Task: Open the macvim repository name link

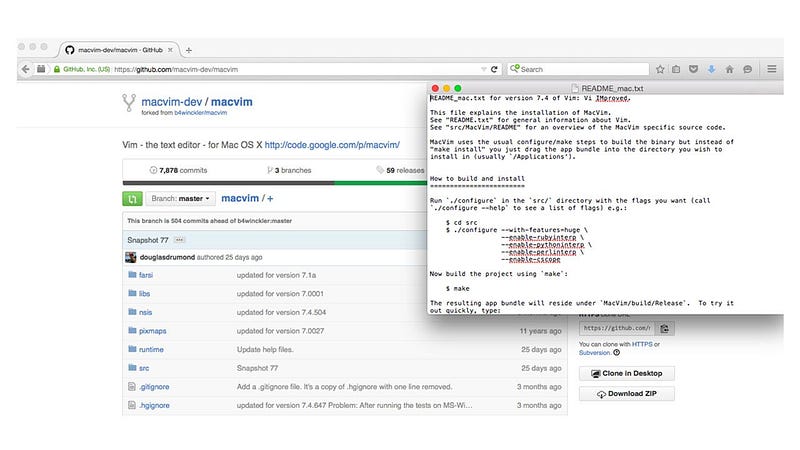Action: pyautogui.click(x=232, y=102)
